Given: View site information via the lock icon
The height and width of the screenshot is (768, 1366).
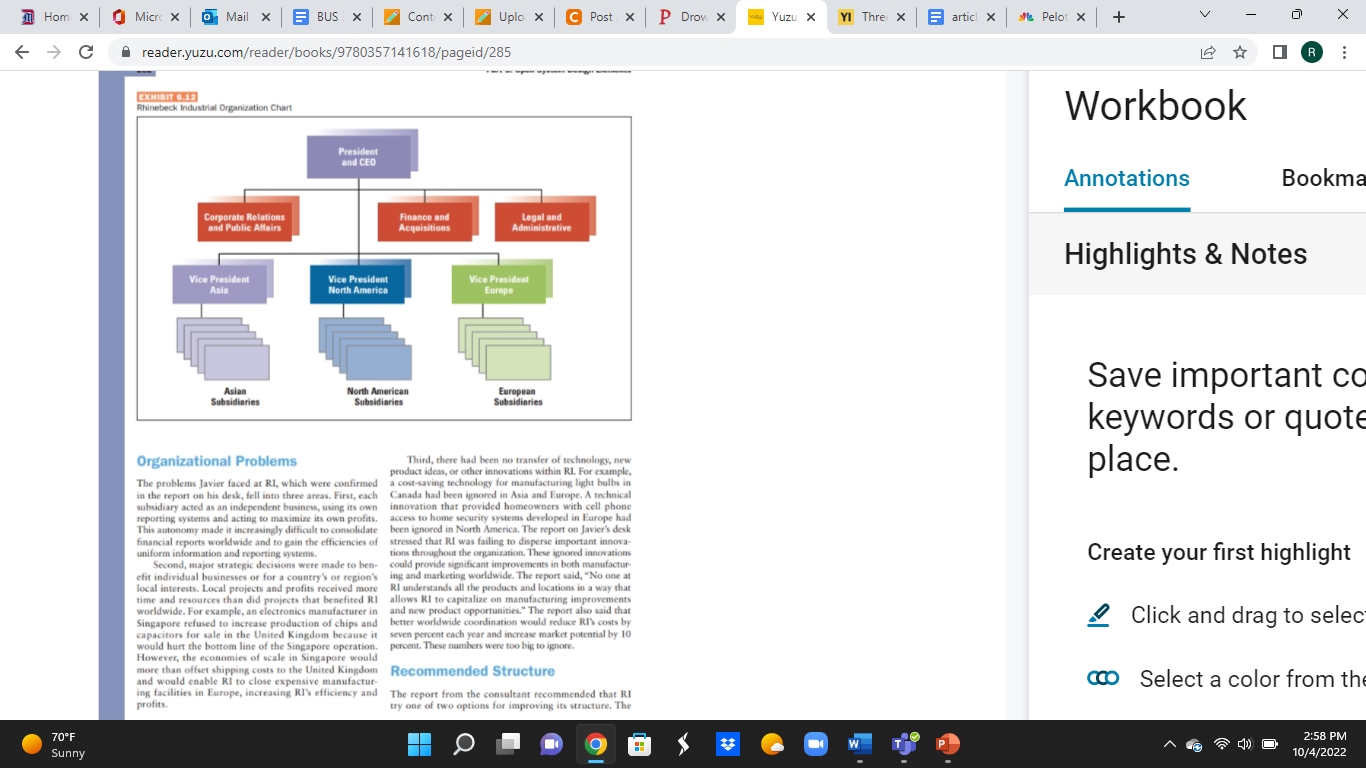Looking at the screenshot, I should click(x=126, y=52).
